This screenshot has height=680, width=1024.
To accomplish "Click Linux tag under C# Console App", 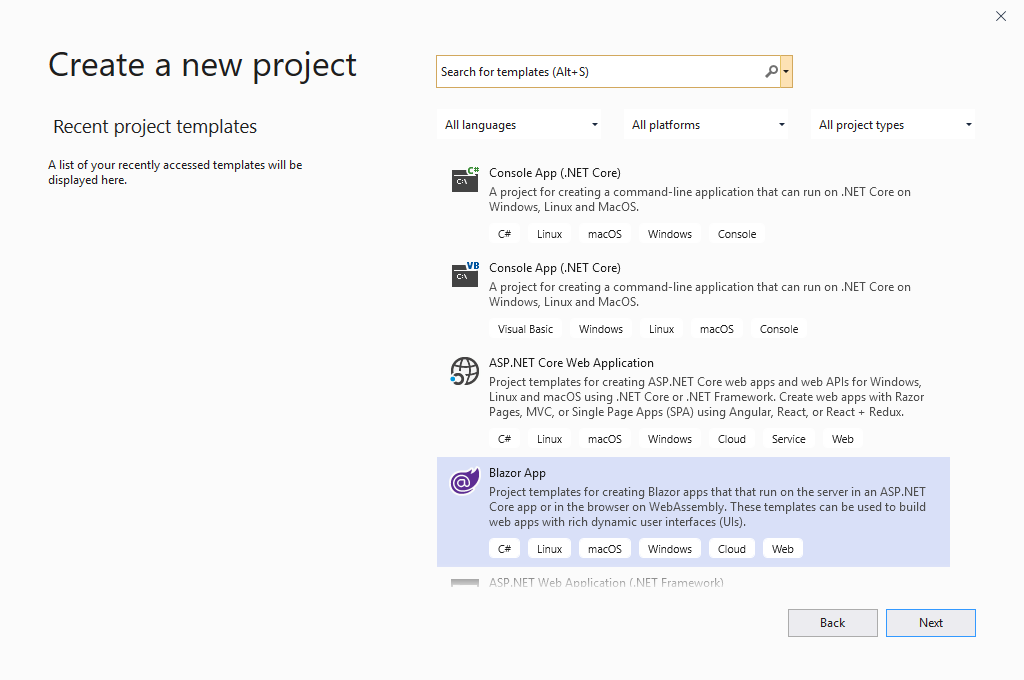I will pyautogui.click(x=549, y=234).
